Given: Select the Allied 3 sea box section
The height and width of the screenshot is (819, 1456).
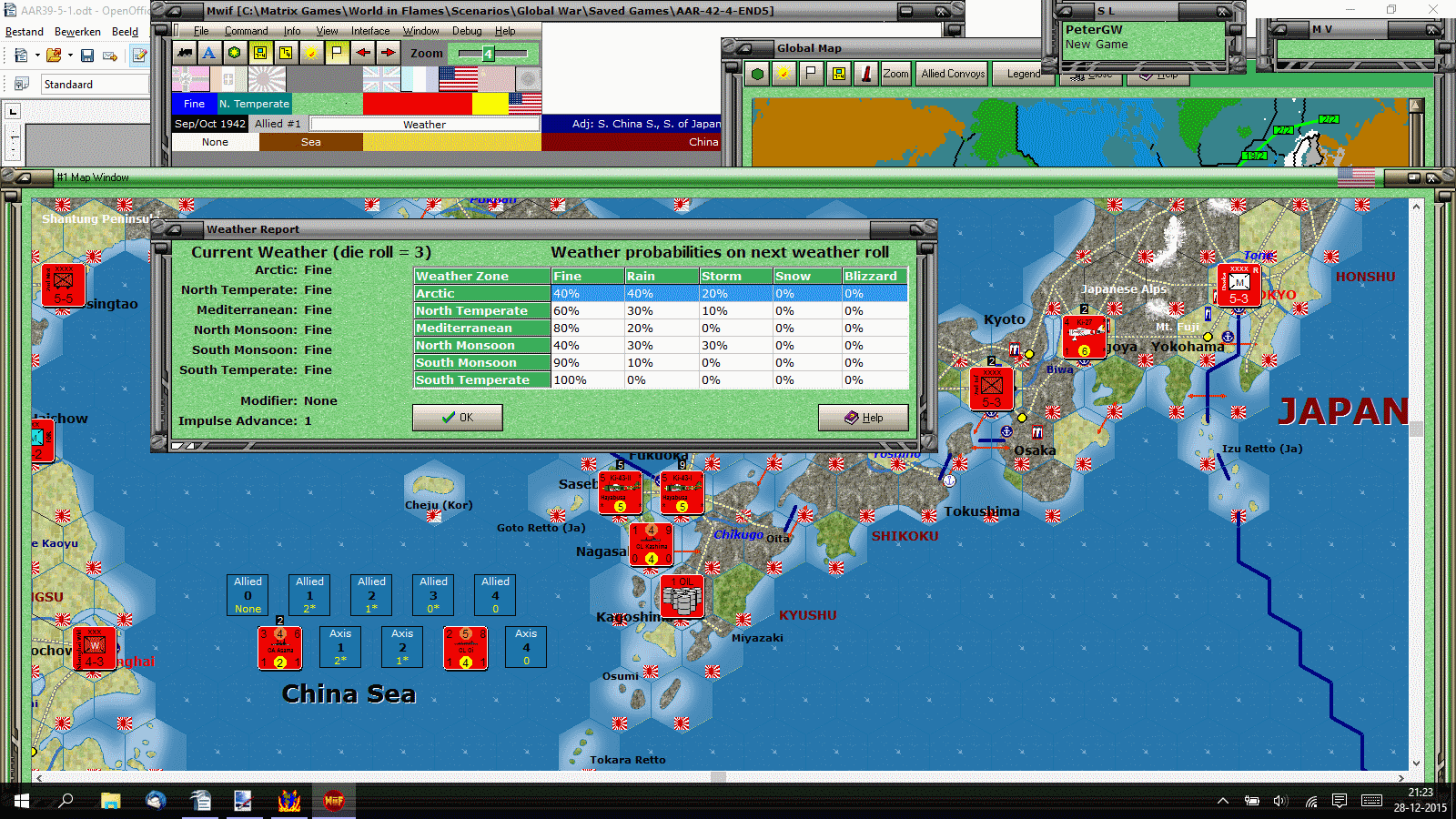Looking at the screenshot, I should (x=433, y=595).
